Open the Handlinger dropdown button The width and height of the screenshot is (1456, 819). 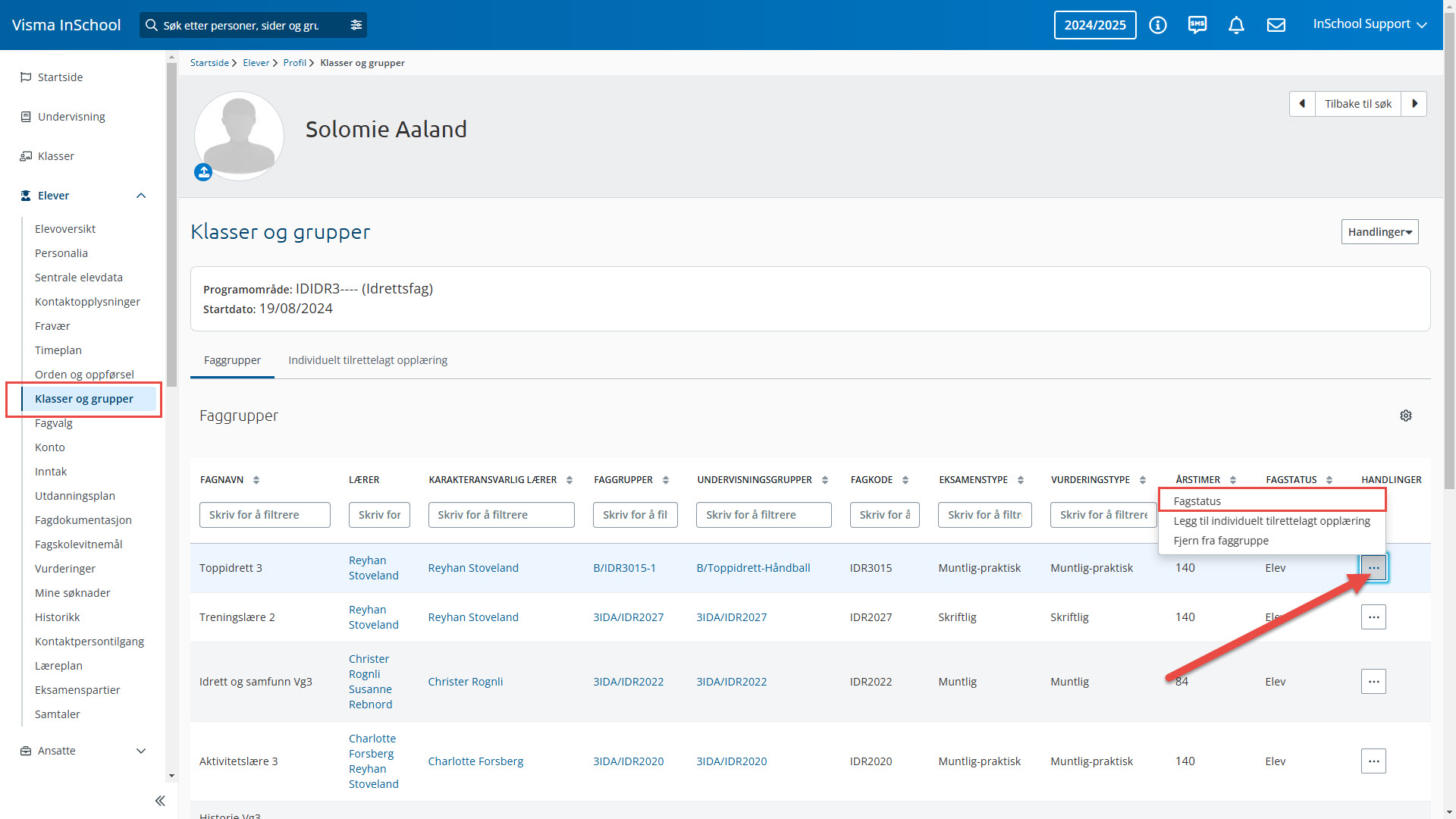point(1379,232)
